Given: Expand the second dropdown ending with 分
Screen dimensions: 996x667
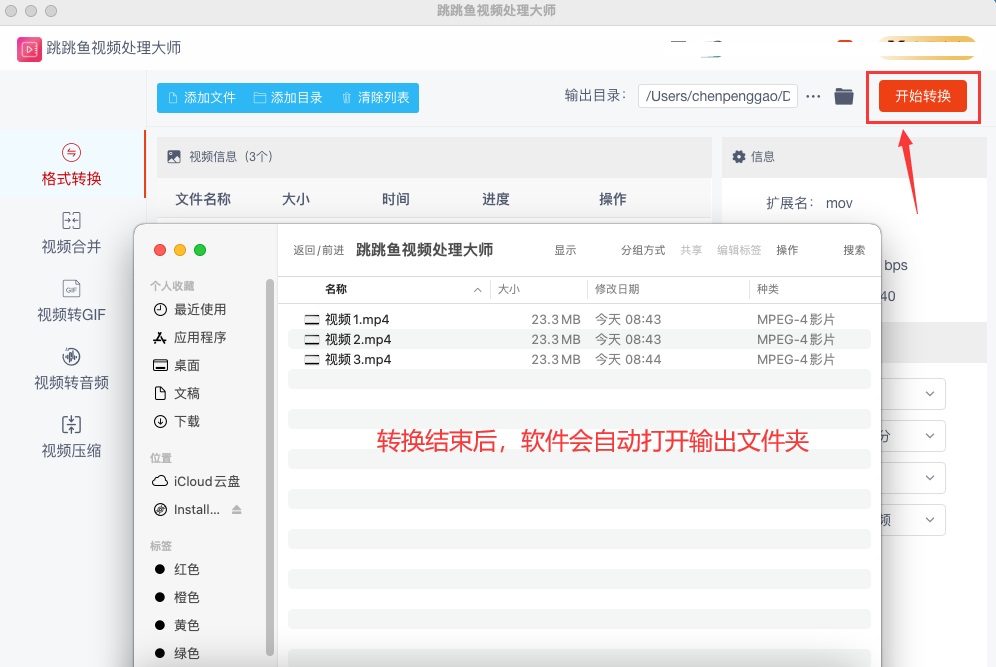Looking at the screenshot, I should coord(929,436).
